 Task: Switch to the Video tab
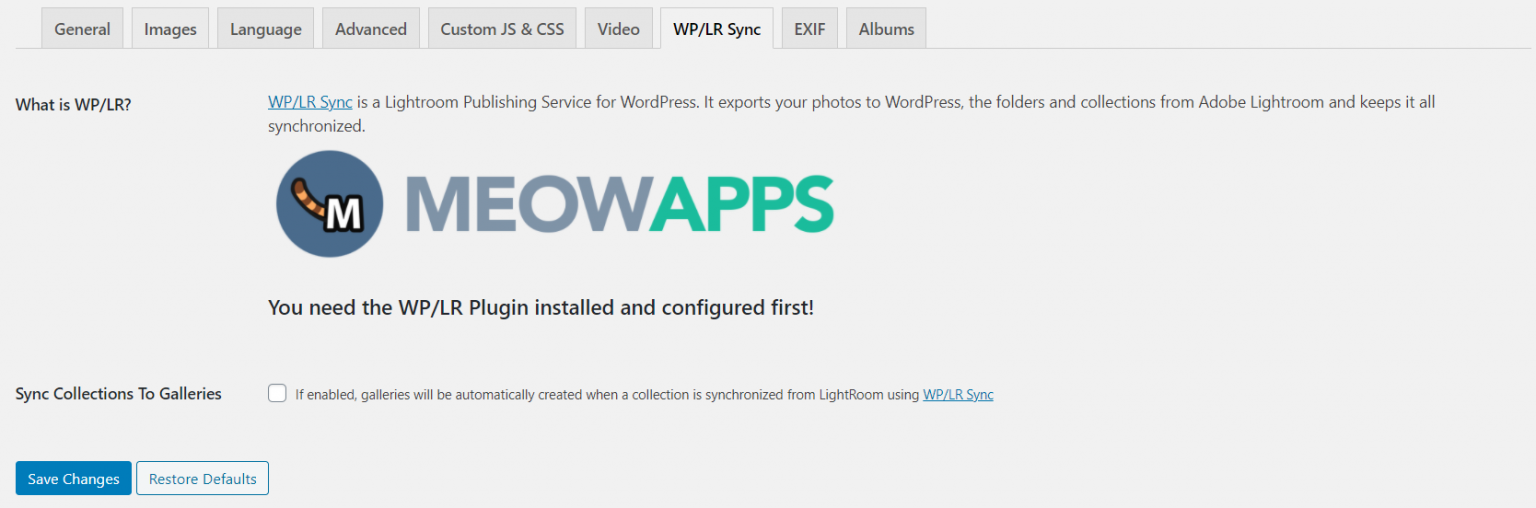[x=618, y=28]
